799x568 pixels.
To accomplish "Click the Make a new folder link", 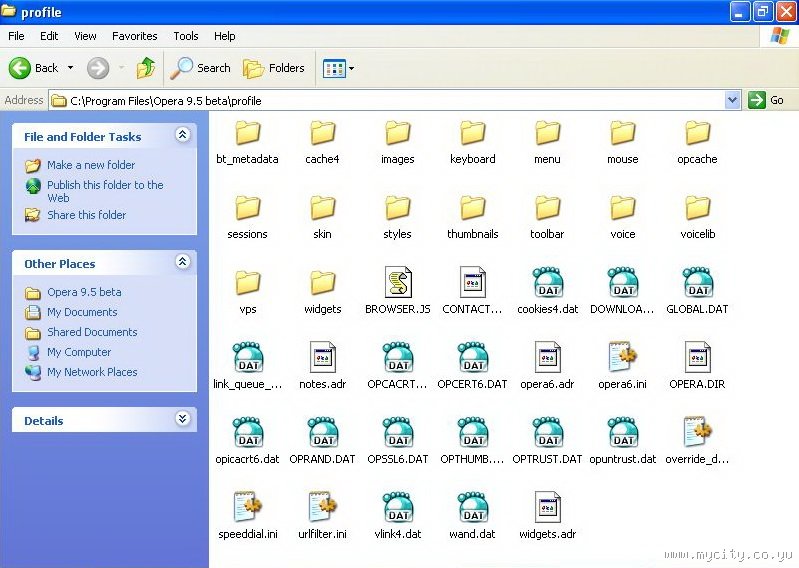I will coord(90,165).
